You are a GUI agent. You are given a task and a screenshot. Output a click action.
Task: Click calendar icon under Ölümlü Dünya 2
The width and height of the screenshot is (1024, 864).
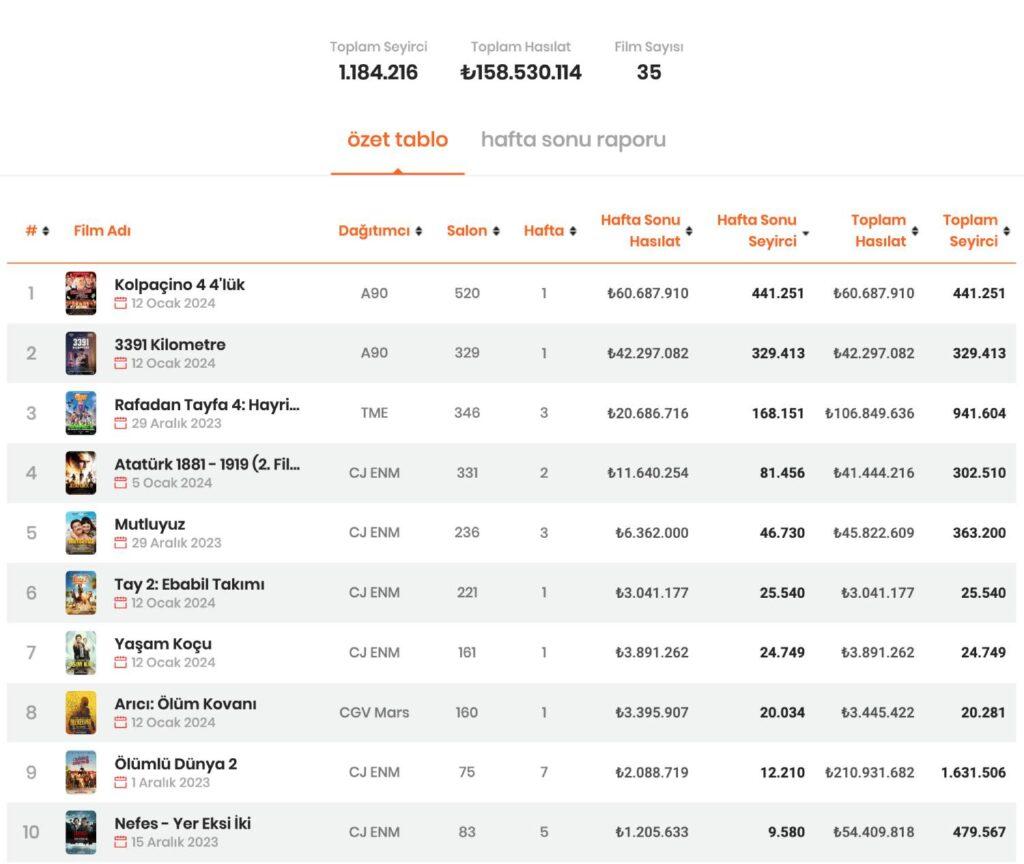click(121, 783)
